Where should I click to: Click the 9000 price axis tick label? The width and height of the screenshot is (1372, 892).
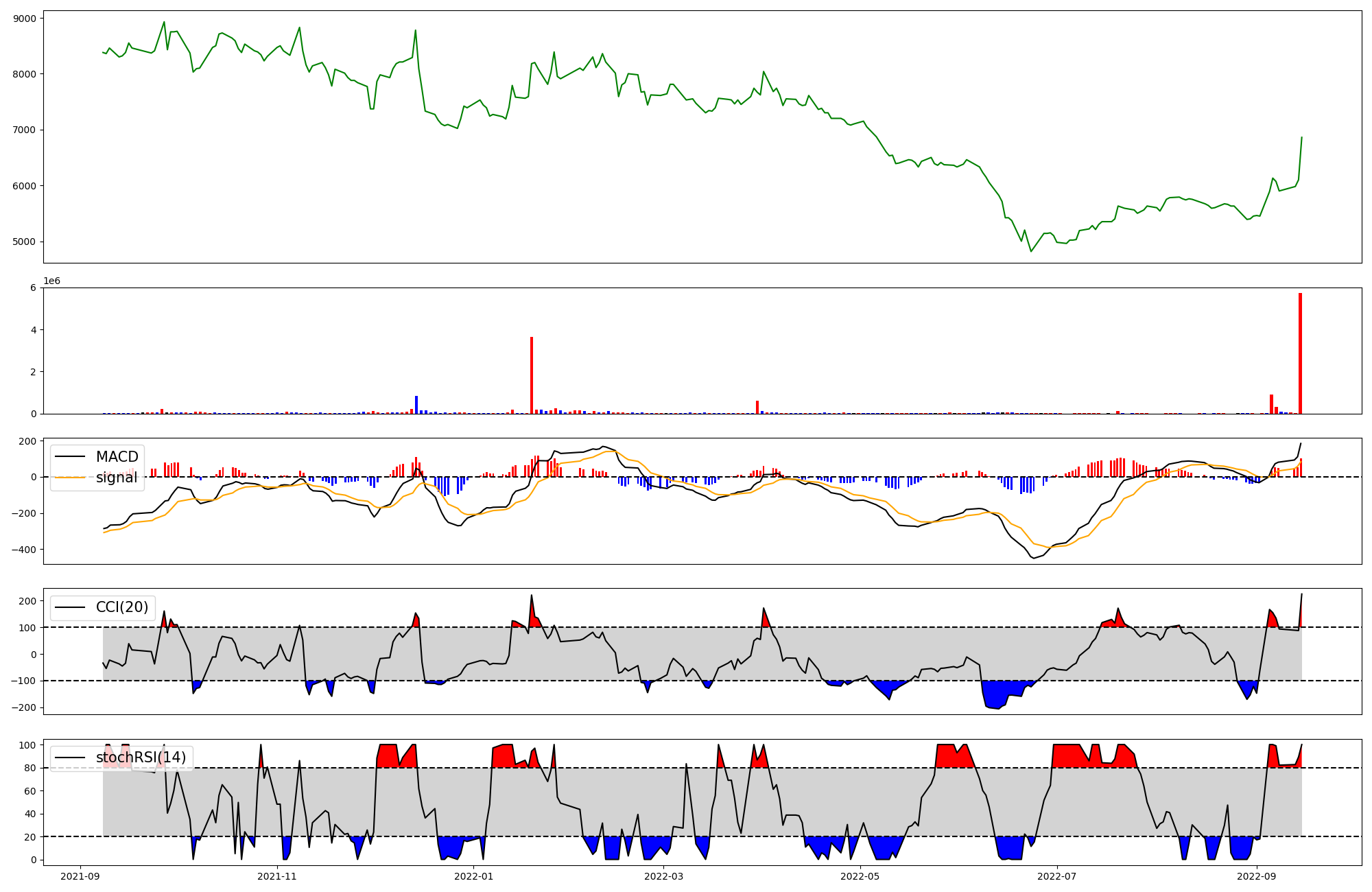point(25,19)
